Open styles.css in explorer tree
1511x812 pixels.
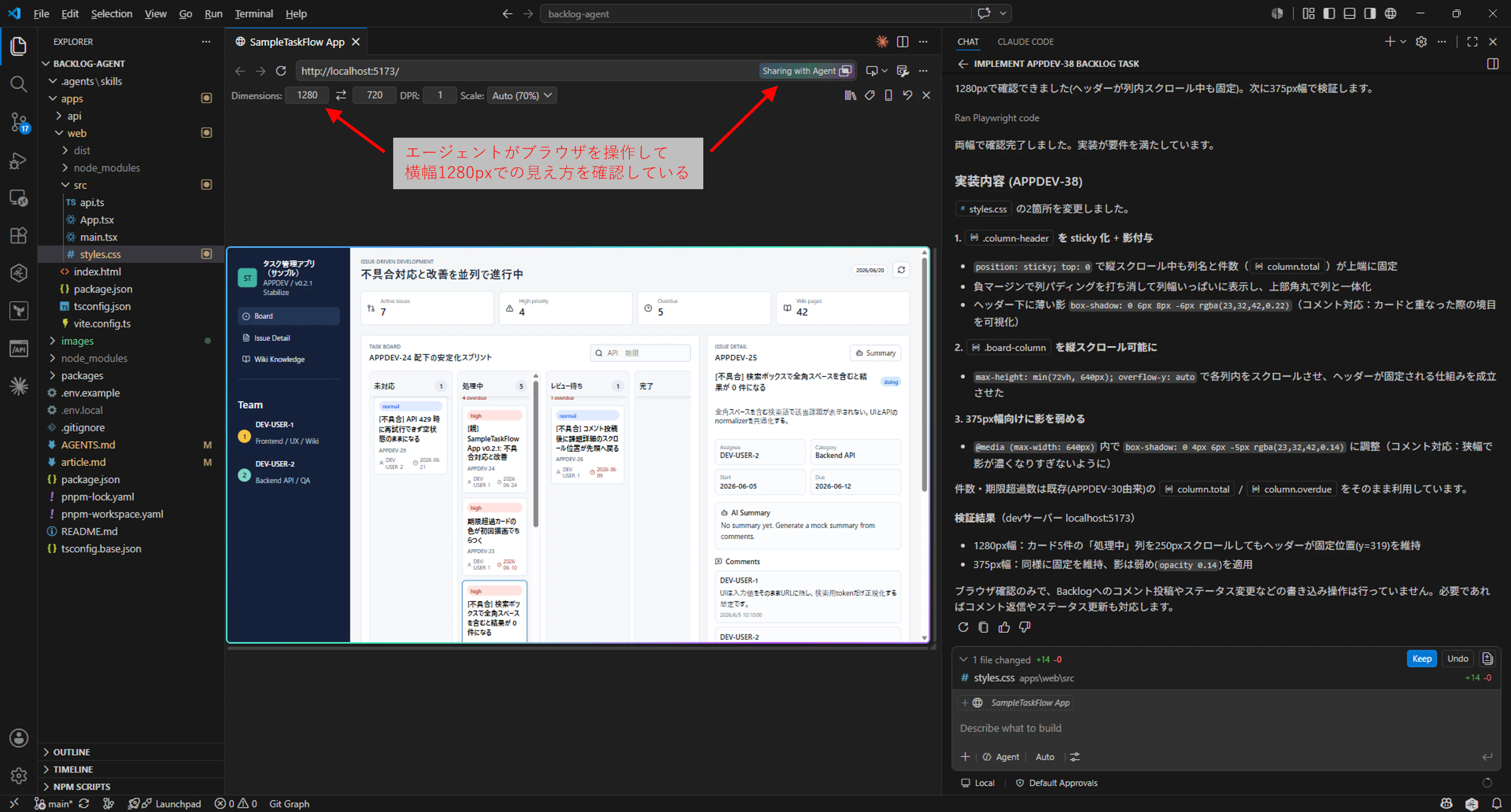click(130, 254)
